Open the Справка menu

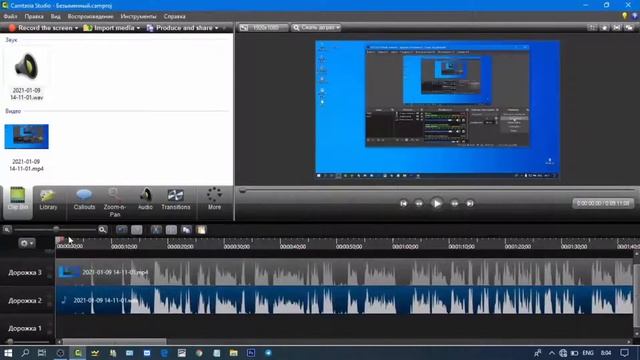(x=175, y=16)
